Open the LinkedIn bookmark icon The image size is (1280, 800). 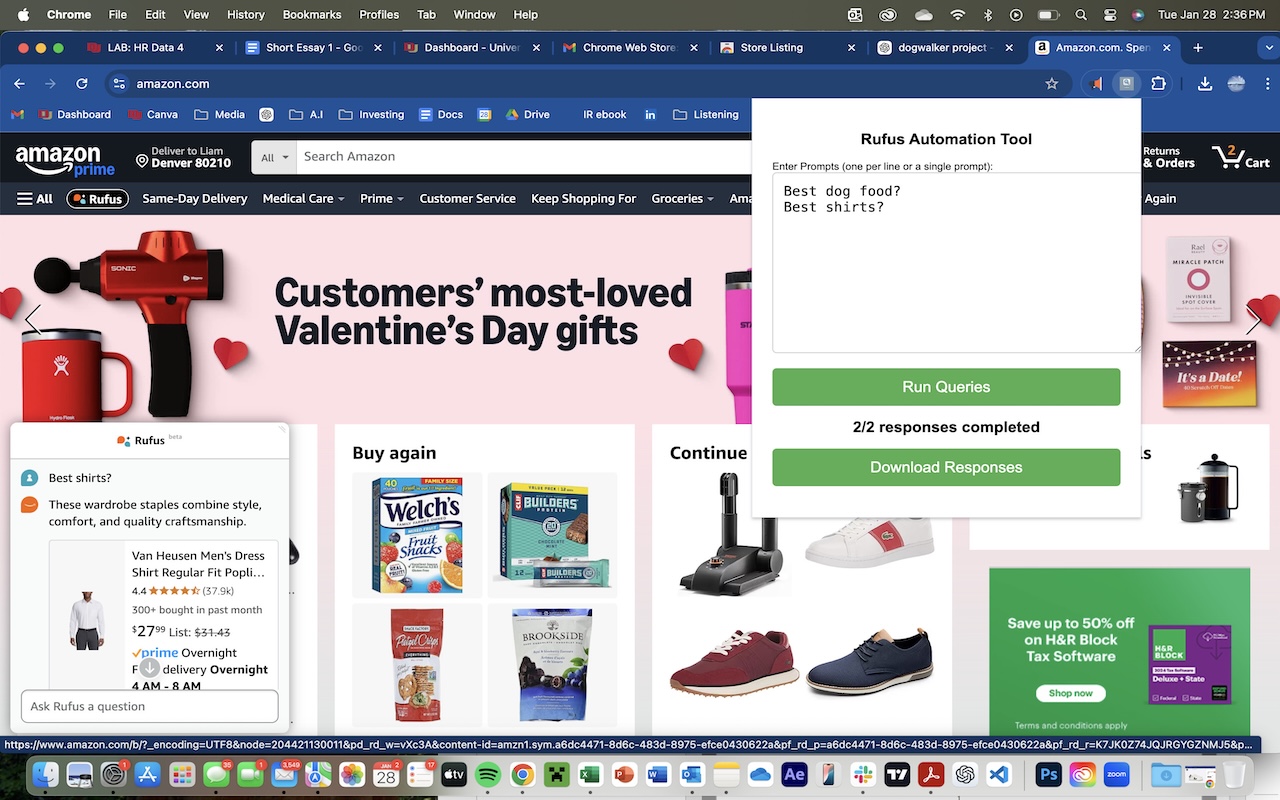point(650,114)
